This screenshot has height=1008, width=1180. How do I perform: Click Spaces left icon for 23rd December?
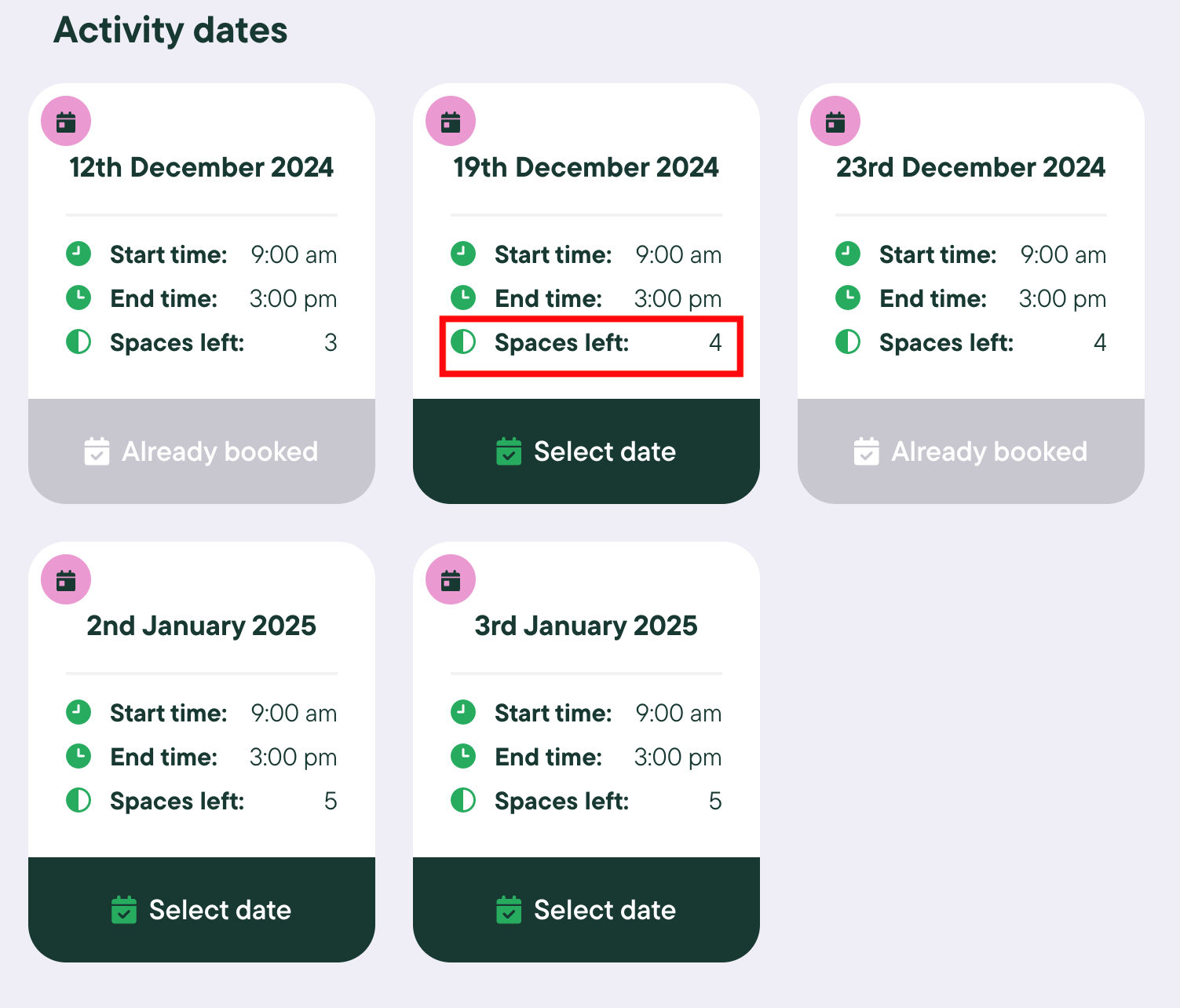(x=848, y=342)
